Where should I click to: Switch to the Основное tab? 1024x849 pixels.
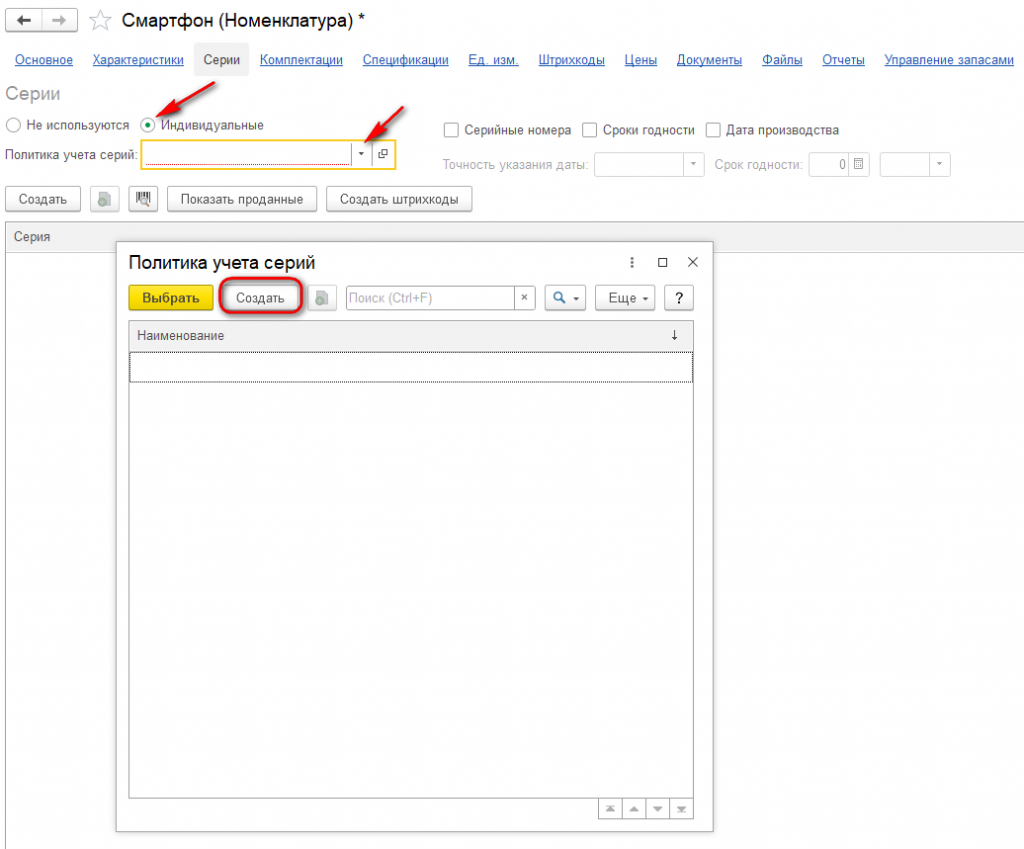coord(44,60)
